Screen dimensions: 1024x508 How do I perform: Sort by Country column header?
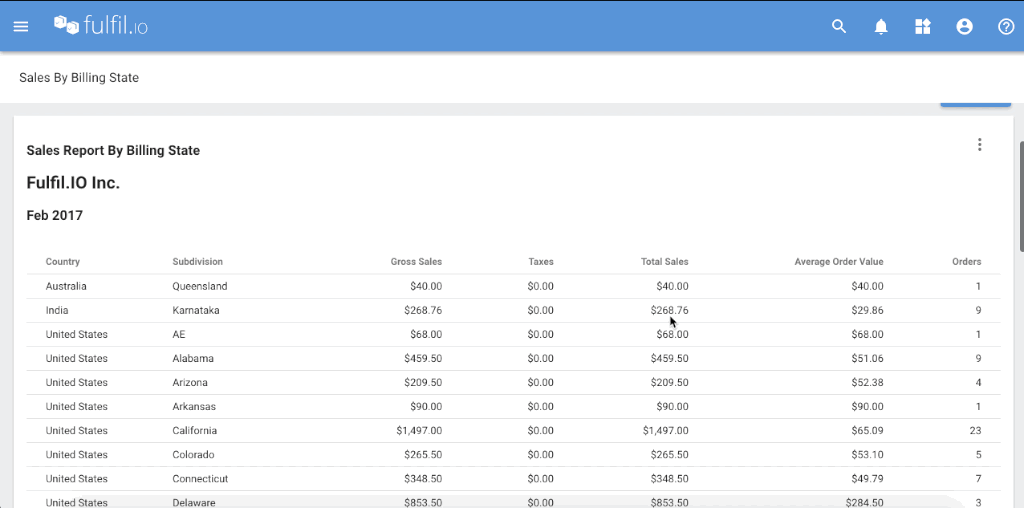point(63,262)
